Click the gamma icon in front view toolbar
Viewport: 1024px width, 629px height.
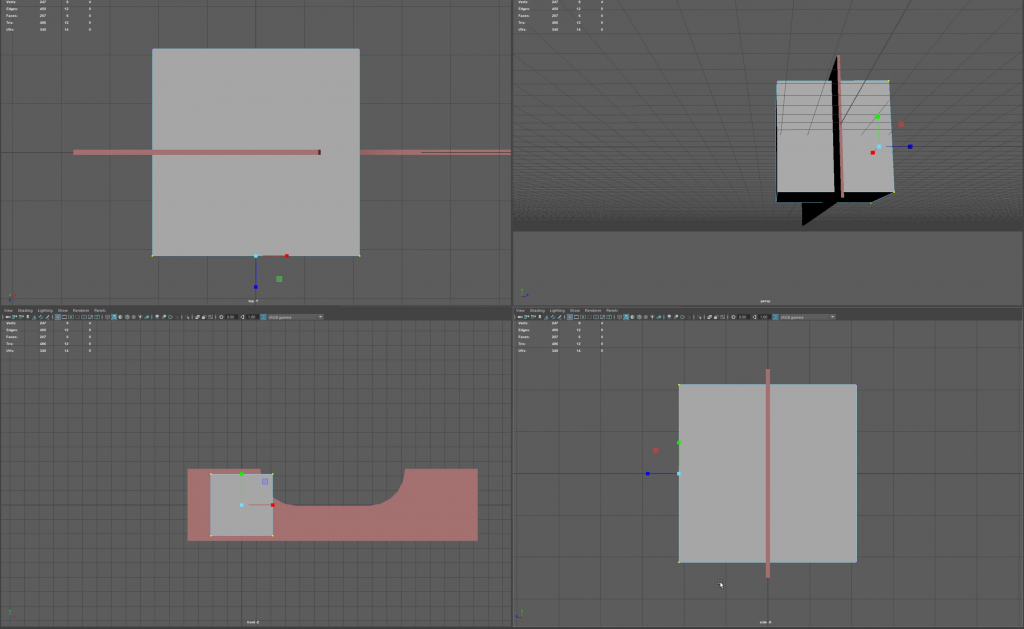241,317
